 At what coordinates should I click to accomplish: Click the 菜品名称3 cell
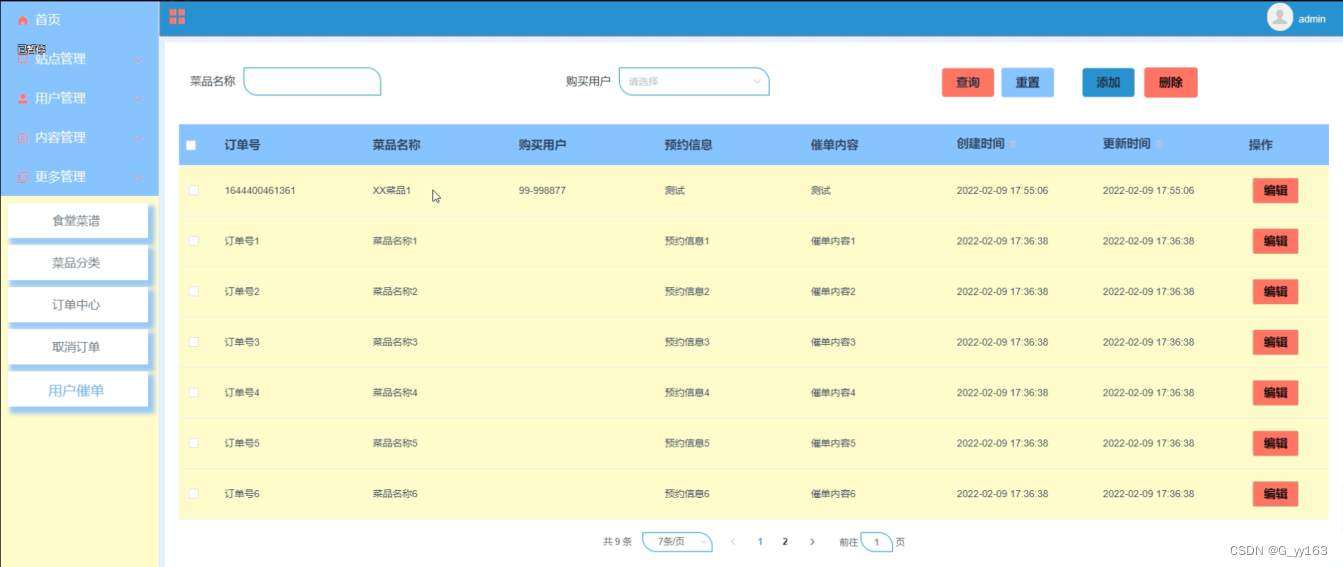(395, 342)
